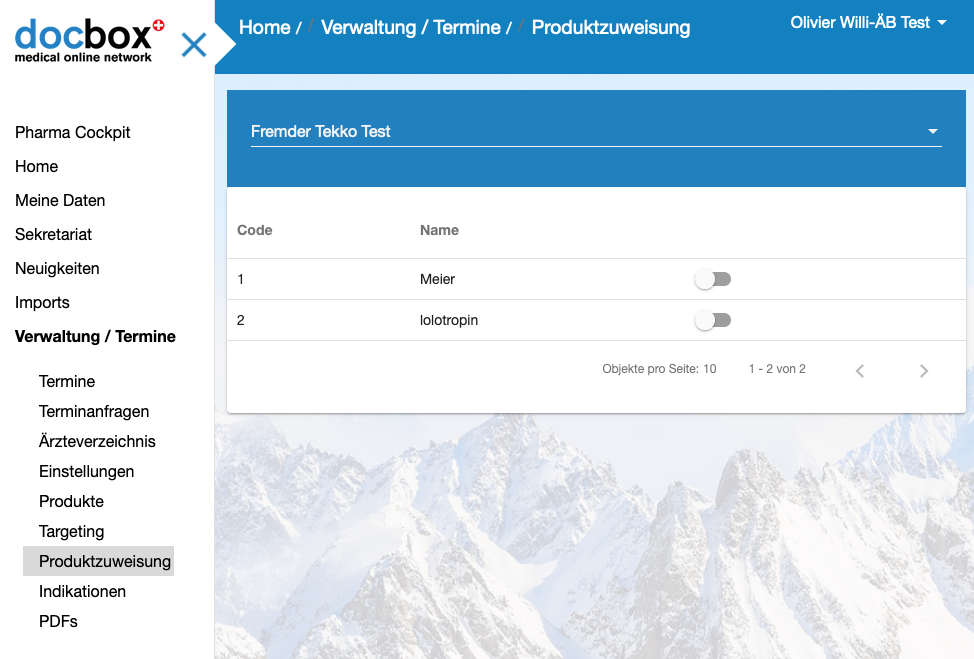Image resolution: width=974 pixels, height=659 pixels.
Task: Click the Produktzuweisung breadcrumb
Action: pyautogui.click(x=611, y=27)
